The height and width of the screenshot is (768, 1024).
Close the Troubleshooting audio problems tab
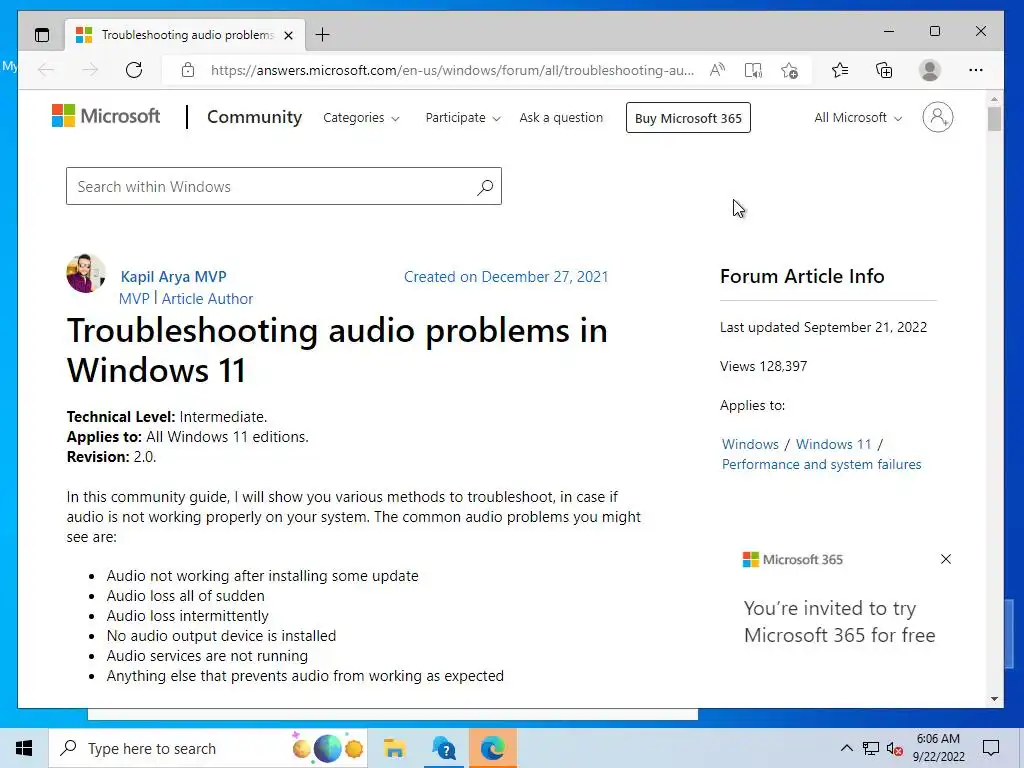click(288, 35)
